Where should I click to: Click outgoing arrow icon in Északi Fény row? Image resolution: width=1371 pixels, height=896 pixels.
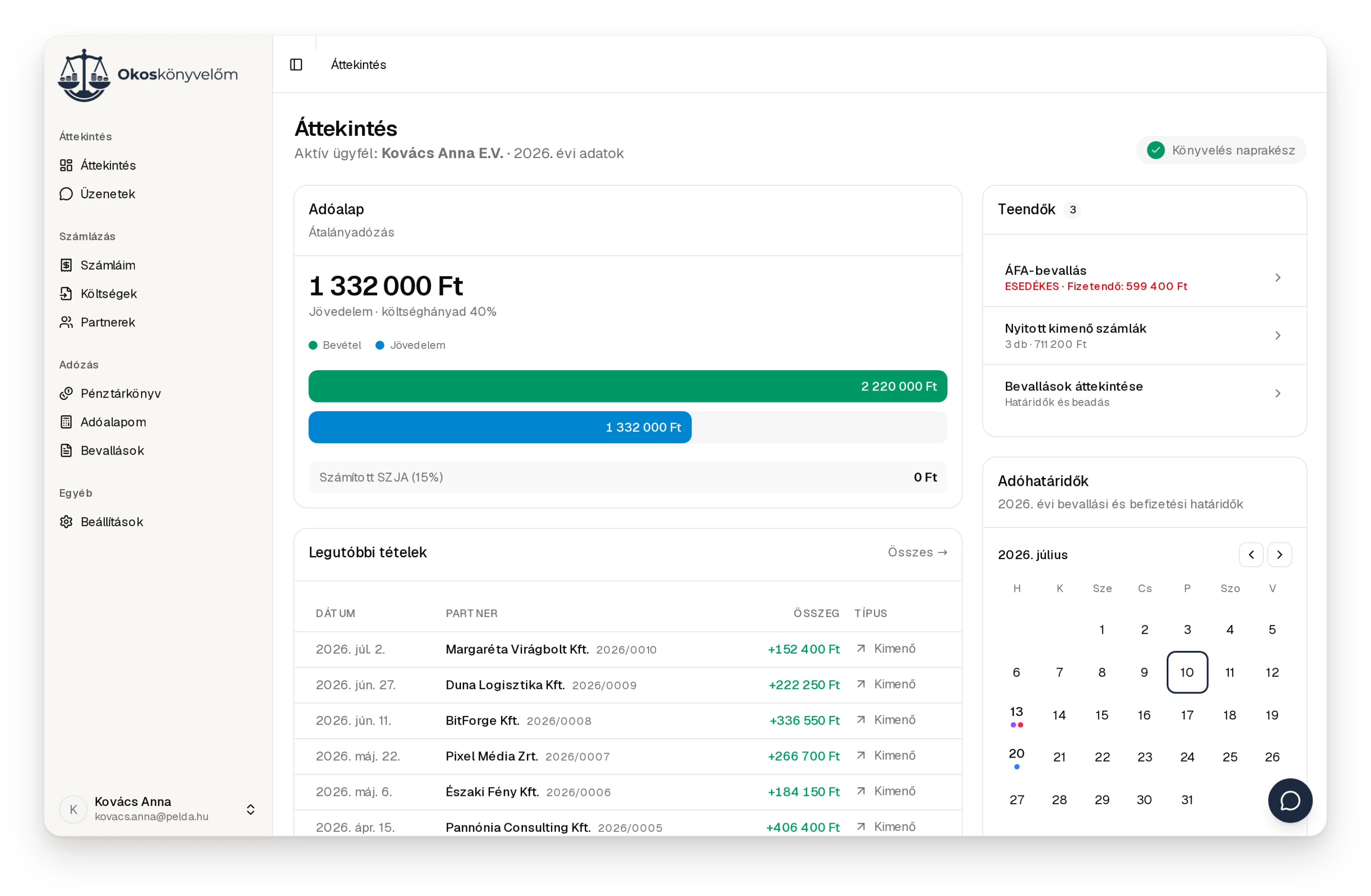coord(861,791)
